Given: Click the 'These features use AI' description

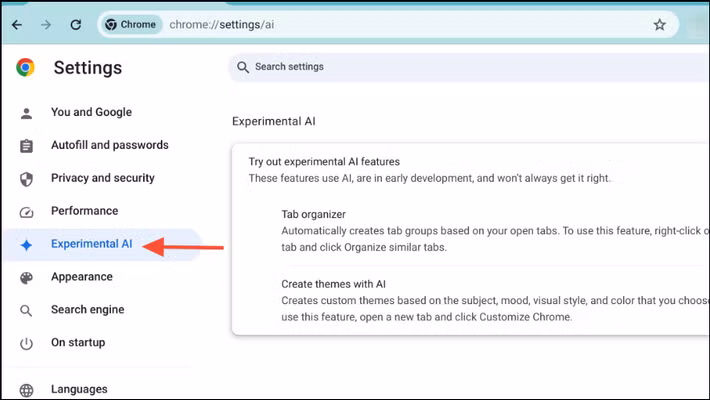Looking at the screenshot, I should coord(430,178).
